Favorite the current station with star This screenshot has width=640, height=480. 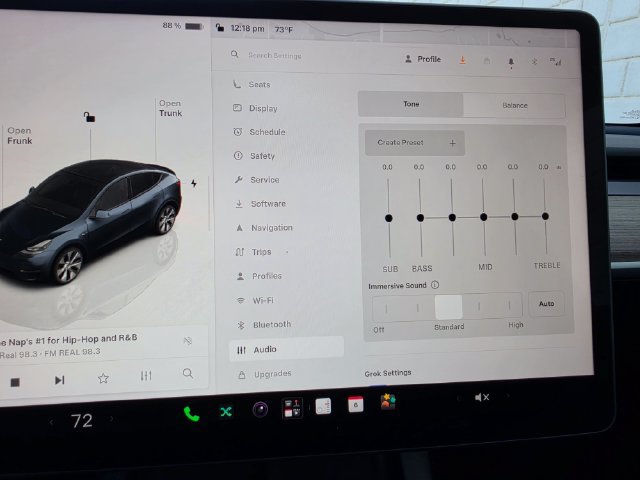pyautogui.click(x=103, y=378)
